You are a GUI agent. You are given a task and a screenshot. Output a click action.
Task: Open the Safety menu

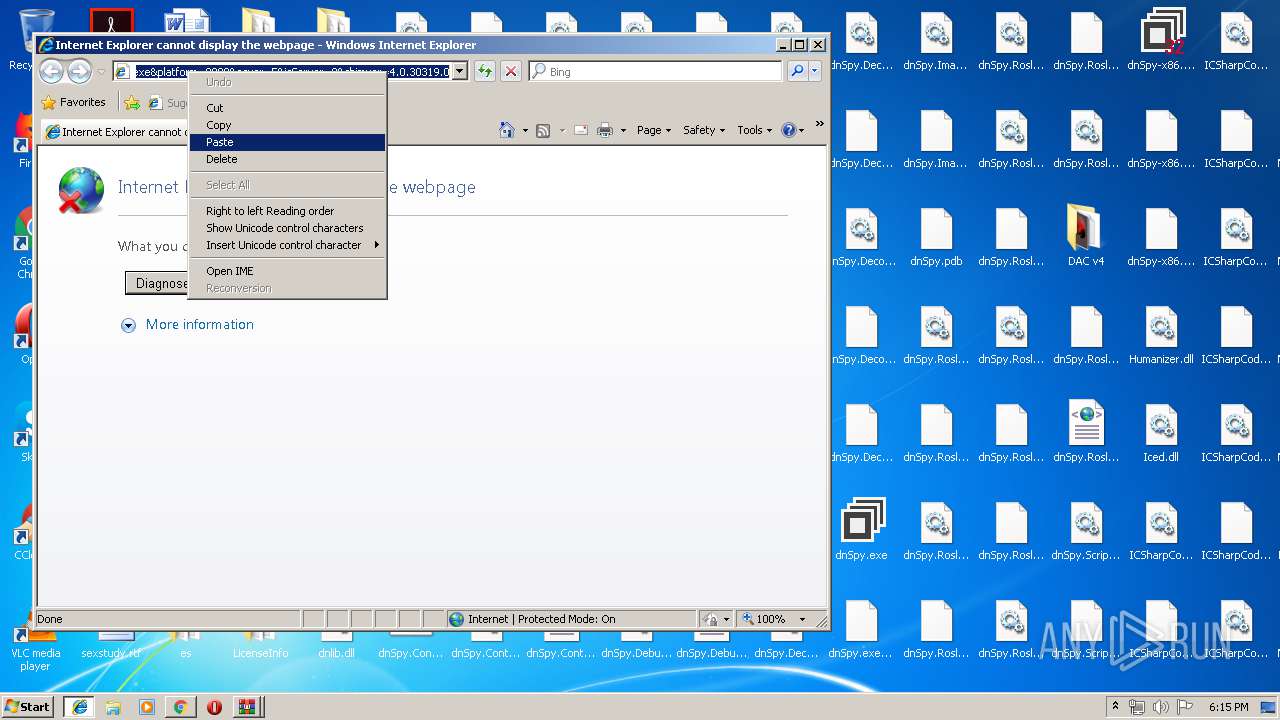704,130
